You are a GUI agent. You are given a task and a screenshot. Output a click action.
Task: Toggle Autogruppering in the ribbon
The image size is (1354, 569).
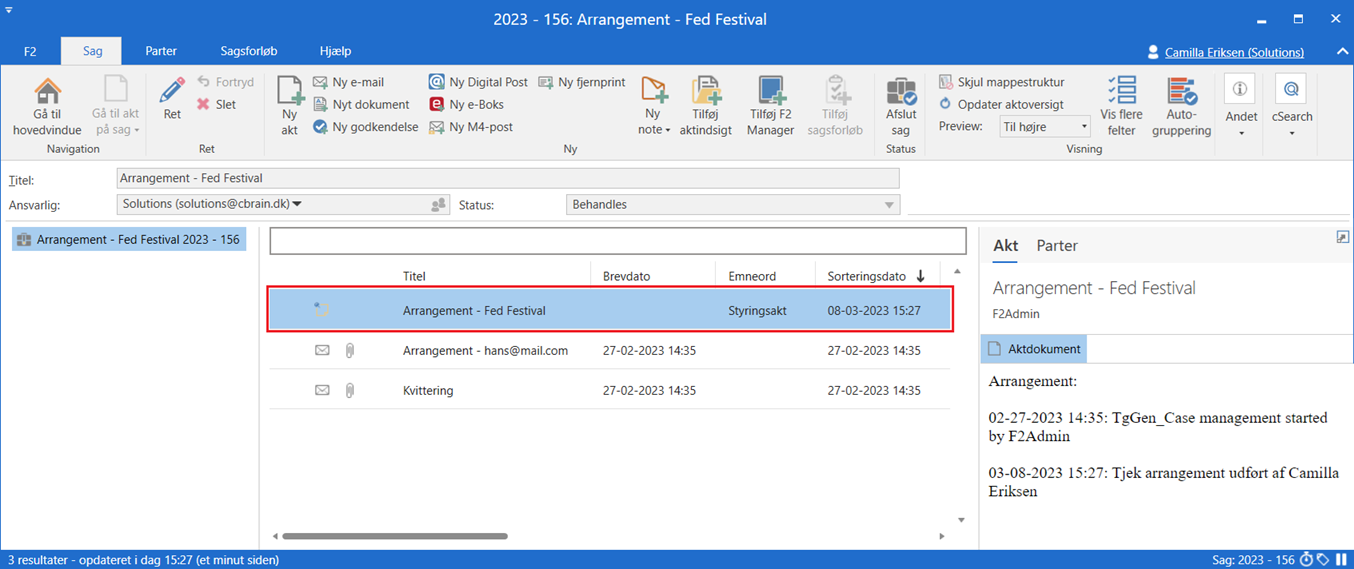1181,106
